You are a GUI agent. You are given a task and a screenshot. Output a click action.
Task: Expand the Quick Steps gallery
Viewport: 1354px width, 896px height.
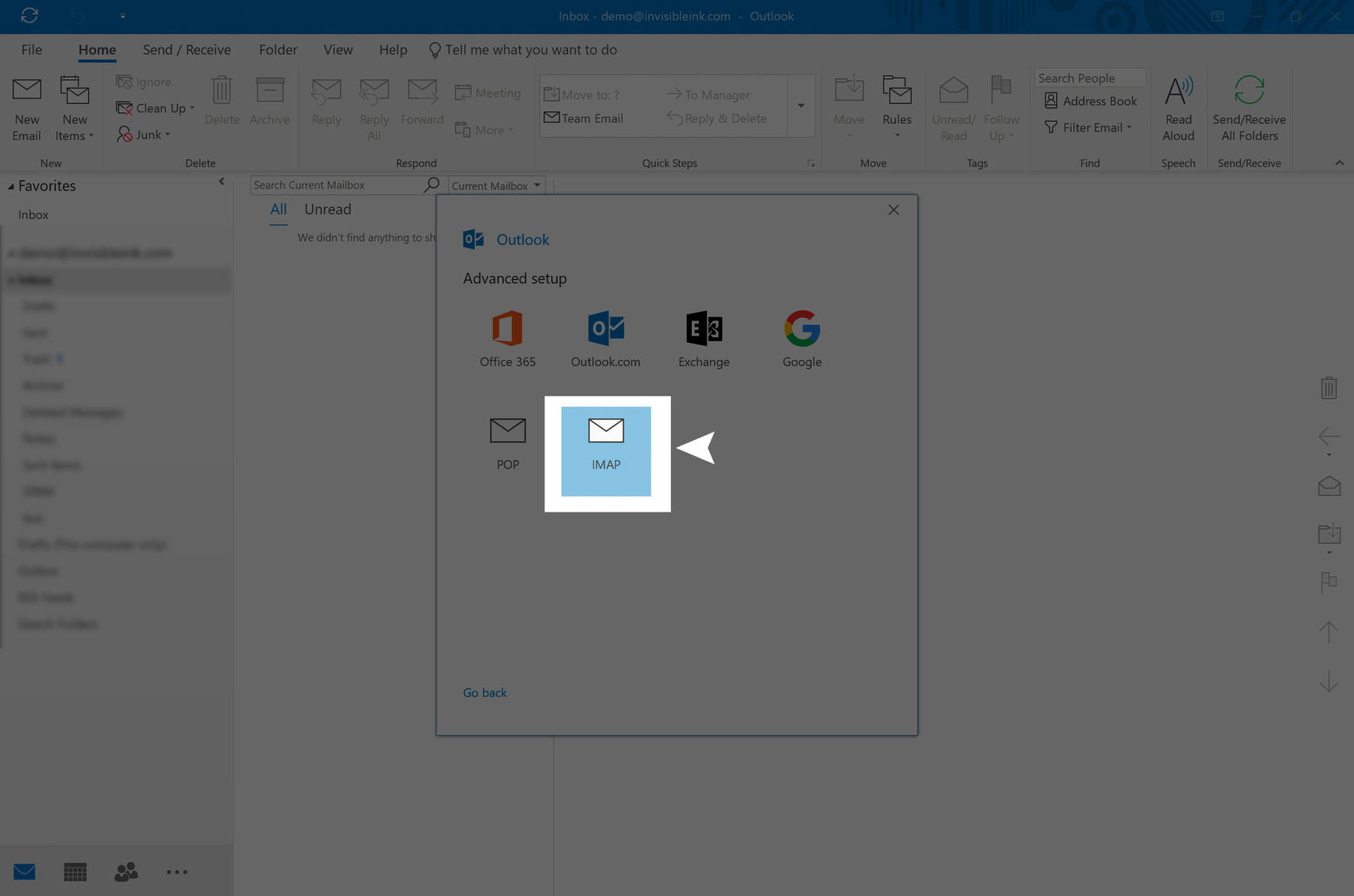click(801, 105)
